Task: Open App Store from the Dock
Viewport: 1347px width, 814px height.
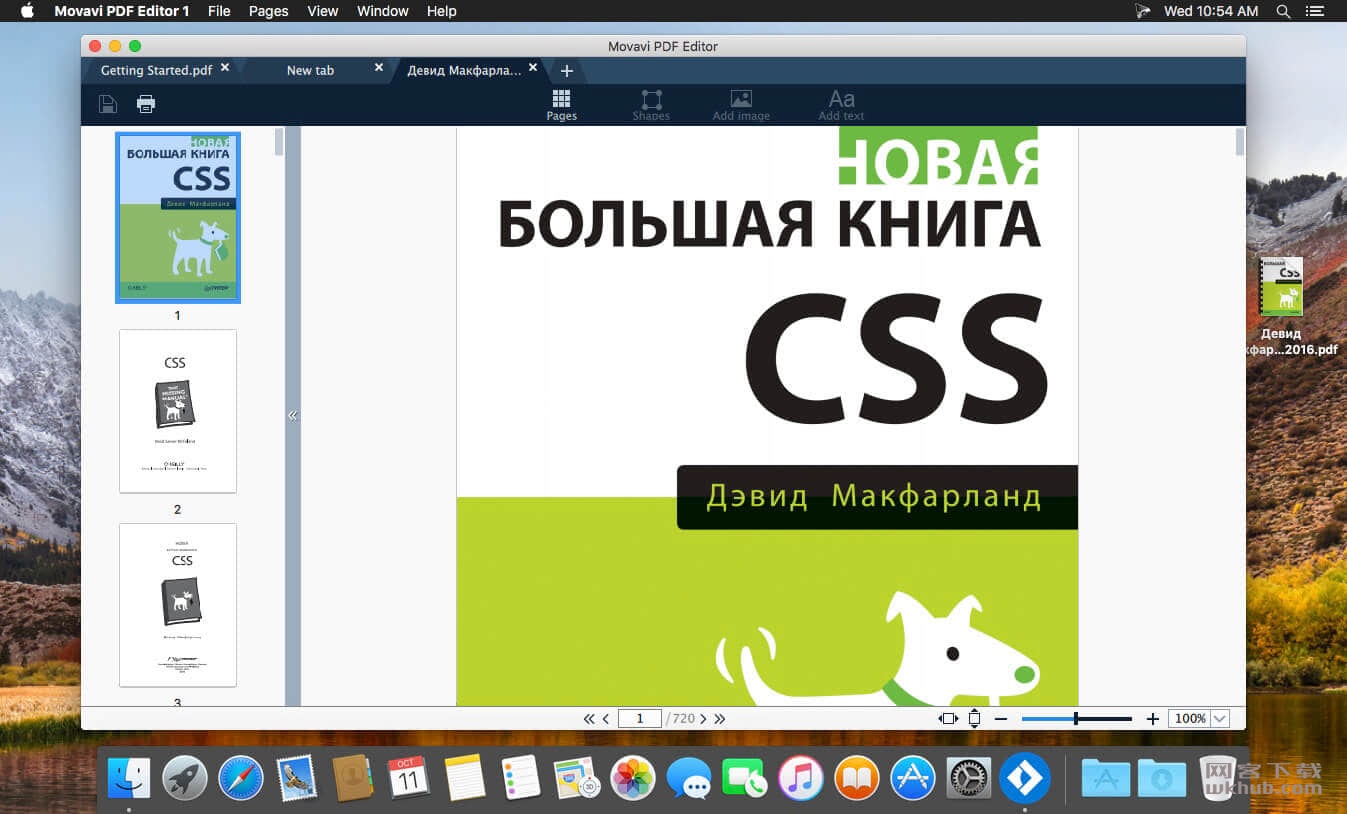Action: [912, 778]
